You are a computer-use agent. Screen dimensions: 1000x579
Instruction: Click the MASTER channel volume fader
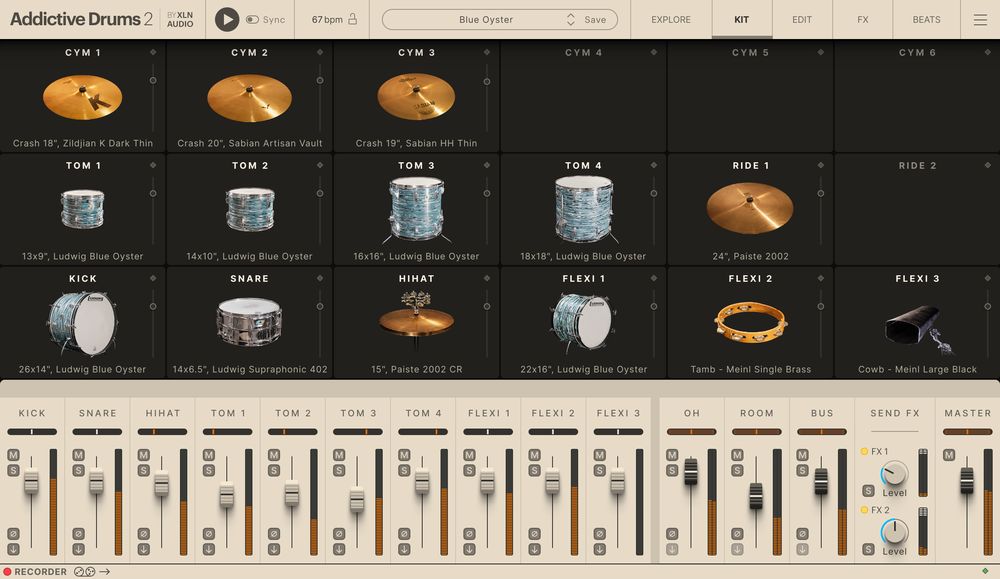click(967, 480)
